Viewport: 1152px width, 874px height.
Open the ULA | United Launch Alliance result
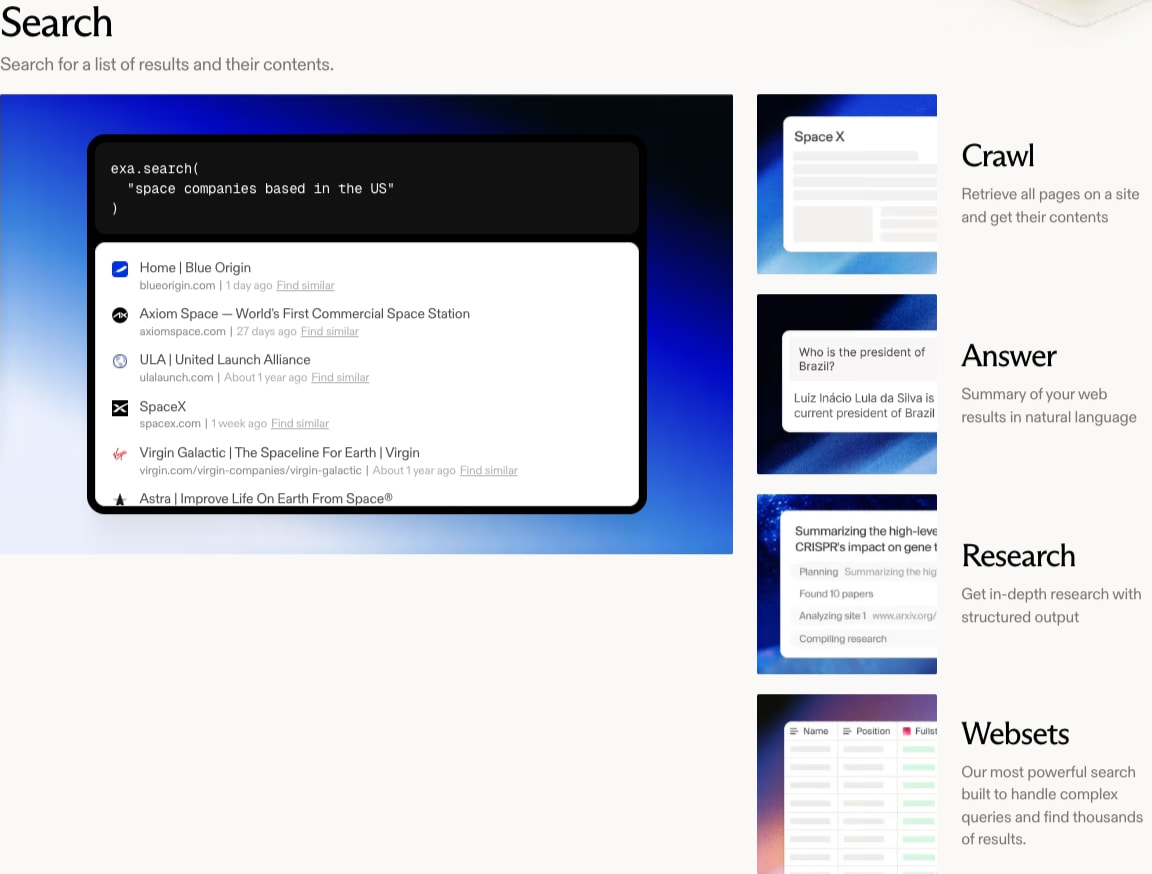coord(225,359)
